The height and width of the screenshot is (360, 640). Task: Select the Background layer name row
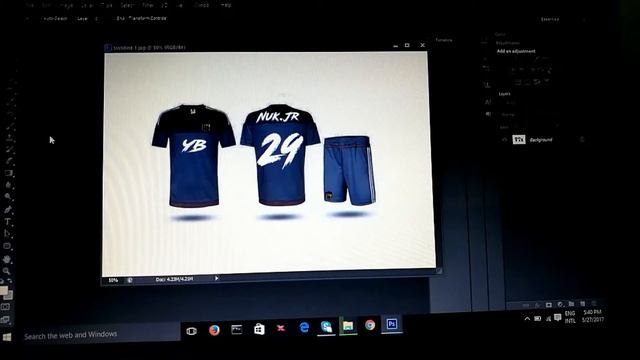(x=541, y=140)
